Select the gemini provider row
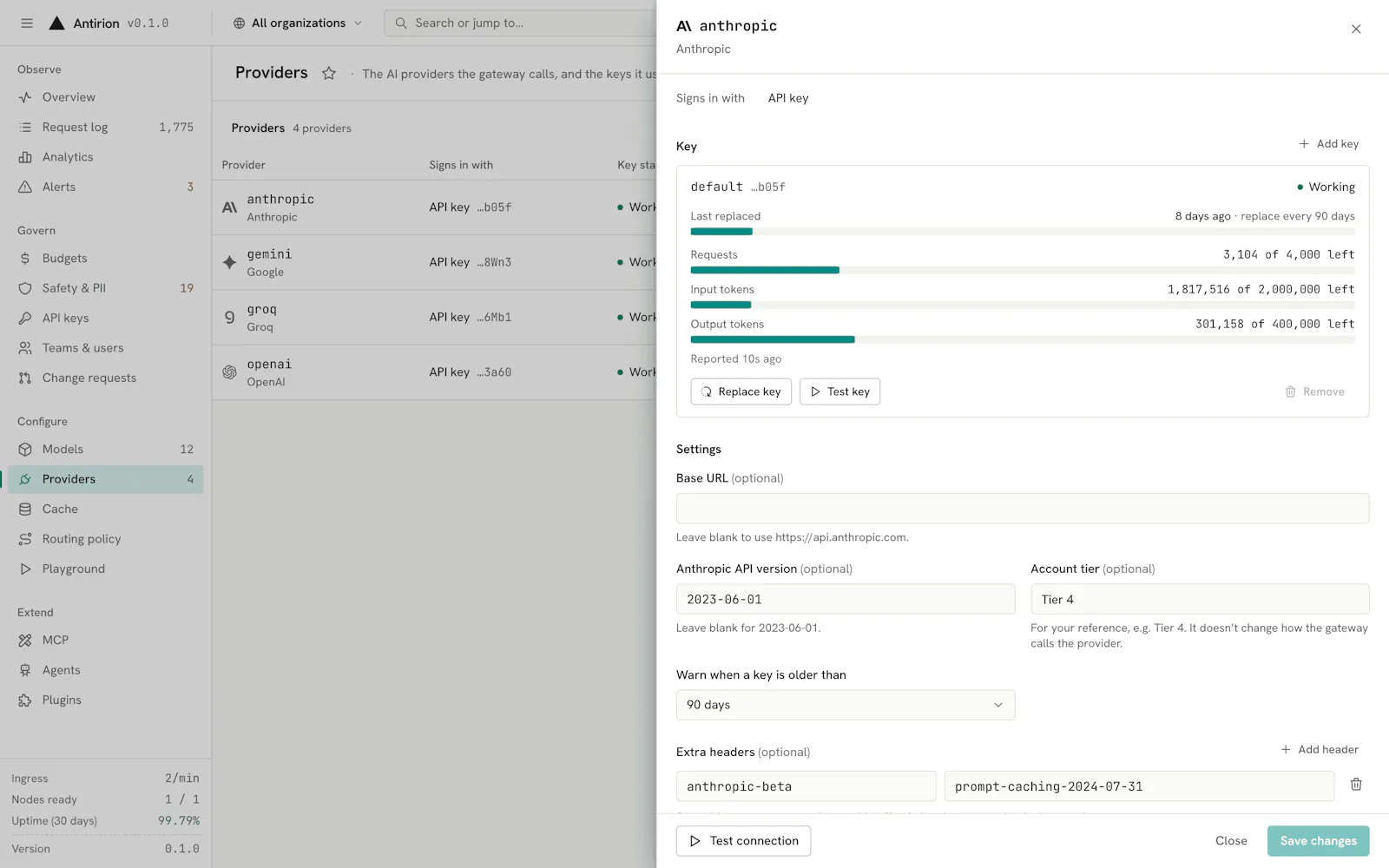The width and height of the screenshot is (1389, 868). 434,262
